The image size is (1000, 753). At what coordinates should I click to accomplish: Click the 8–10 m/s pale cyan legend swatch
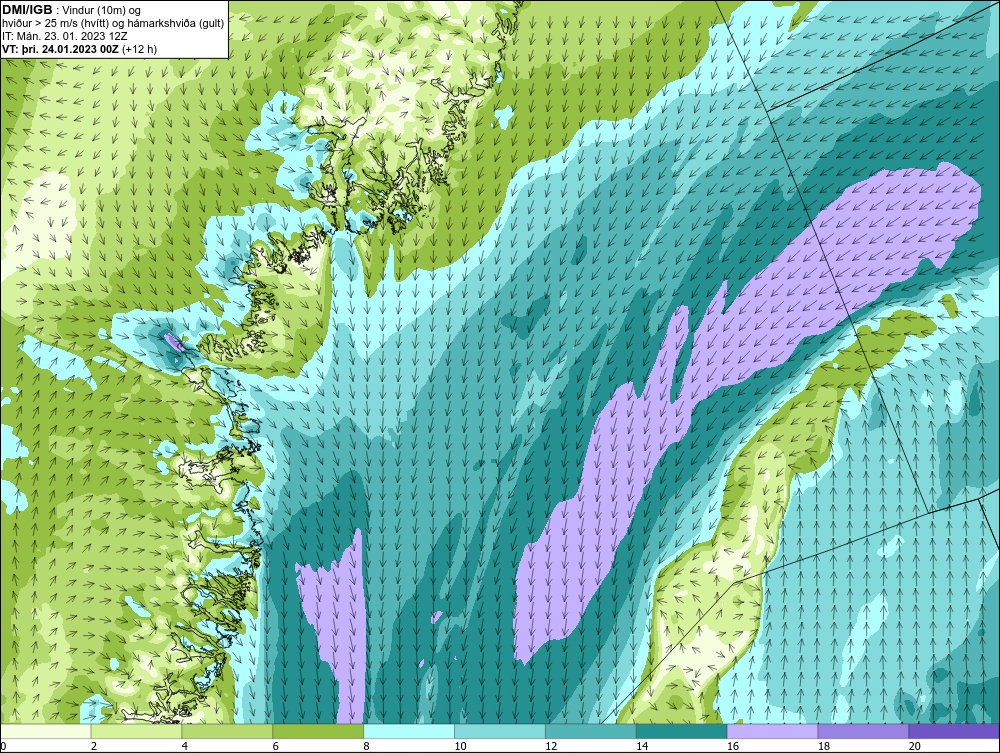coord(409,731)
